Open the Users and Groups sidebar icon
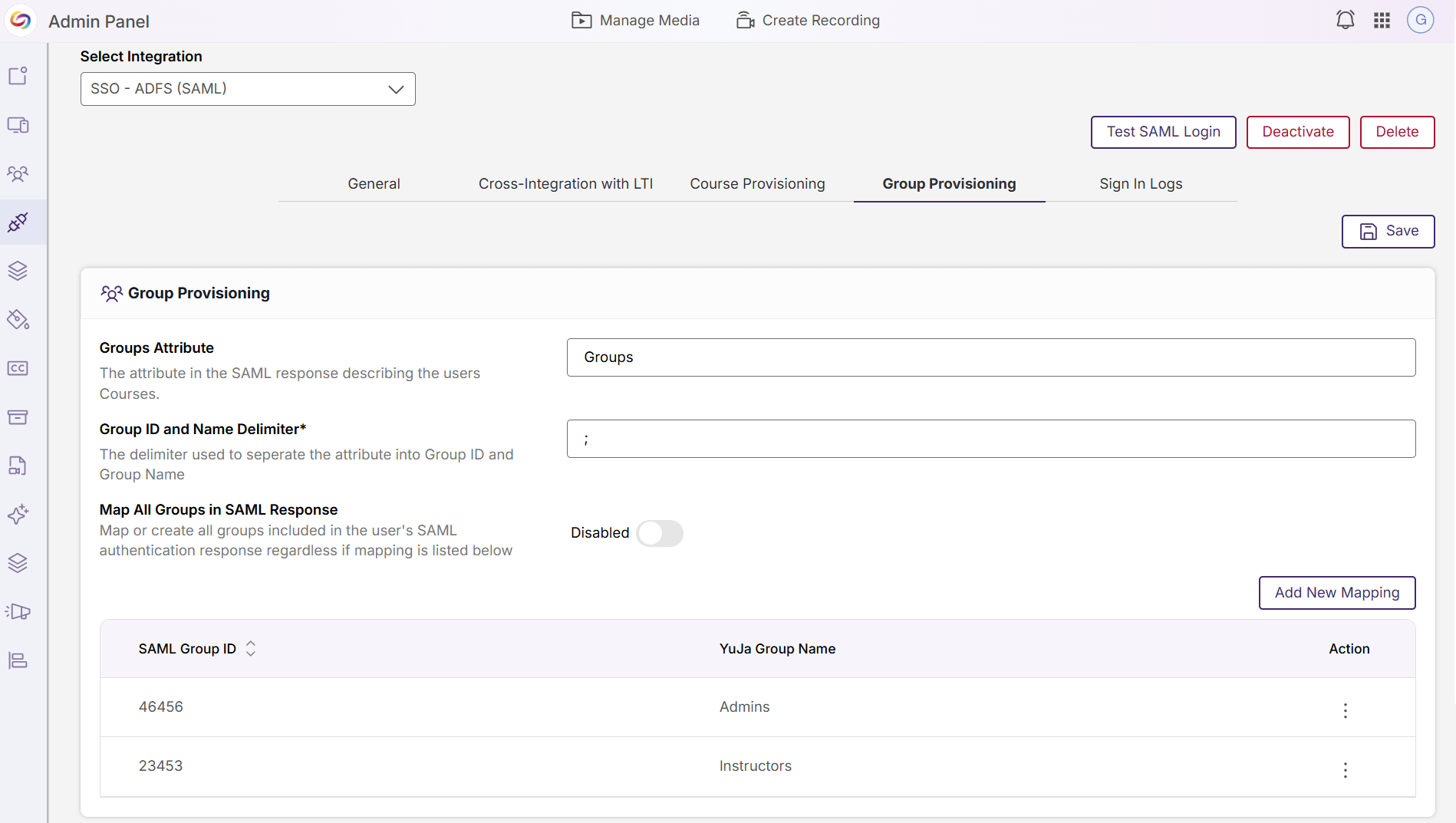1456x823 pixels. point(18,174)
